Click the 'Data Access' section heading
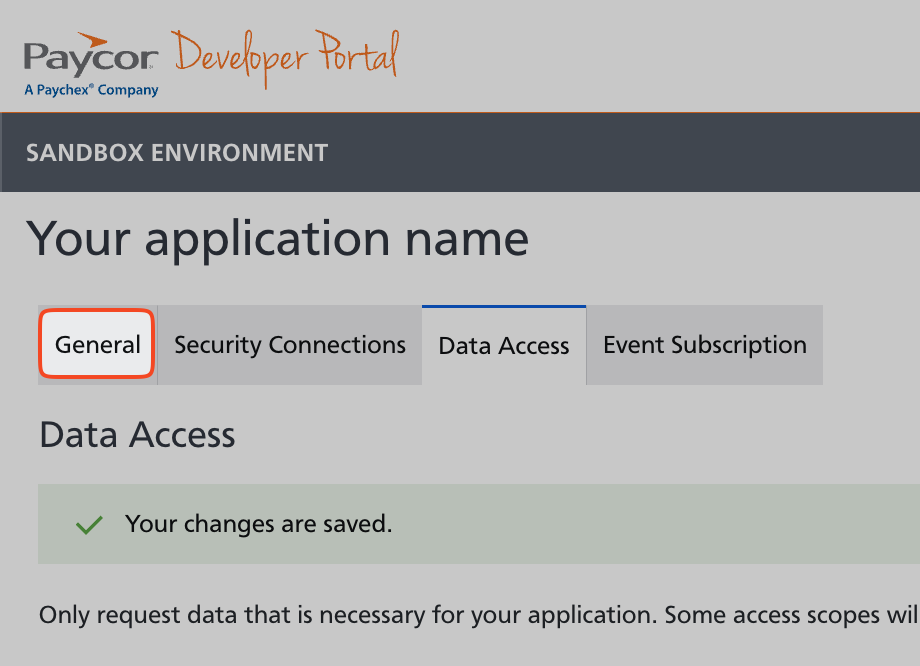 (137, 435)
